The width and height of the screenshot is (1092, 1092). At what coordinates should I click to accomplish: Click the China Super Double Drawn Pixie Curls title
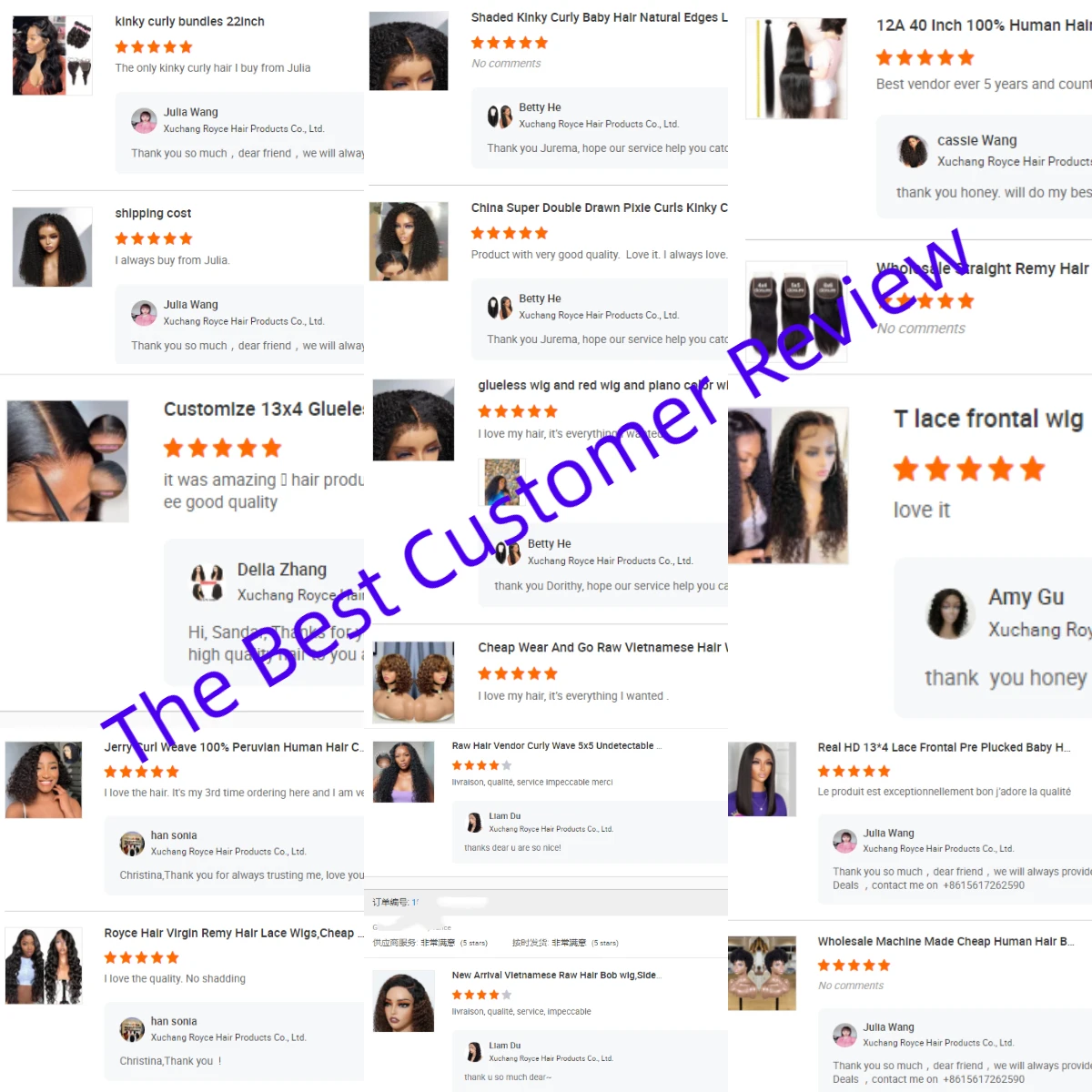pyautogui.click(x=599, y=207)
